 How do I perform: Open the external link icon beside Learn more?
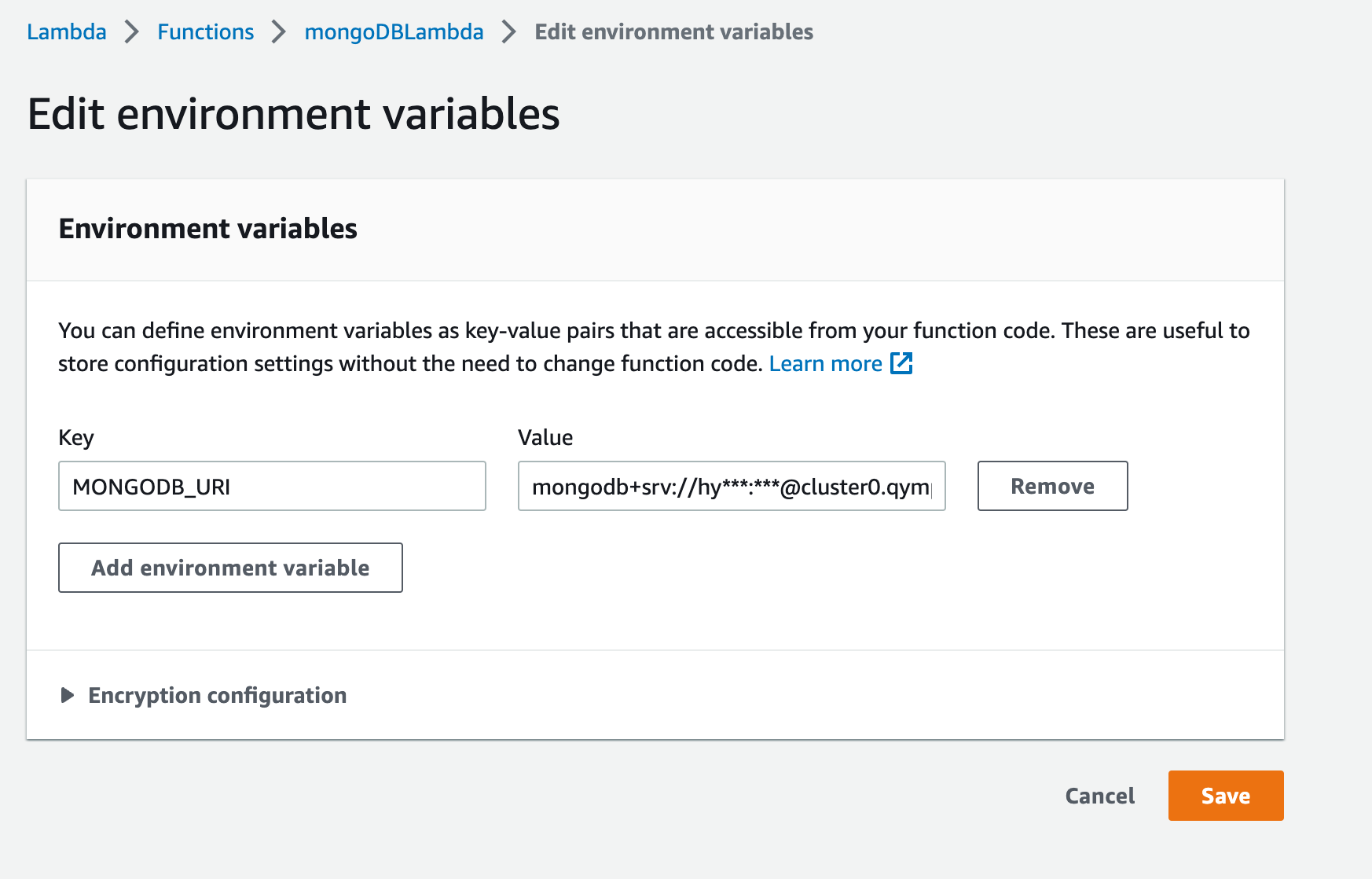click(x=901, y=363)
